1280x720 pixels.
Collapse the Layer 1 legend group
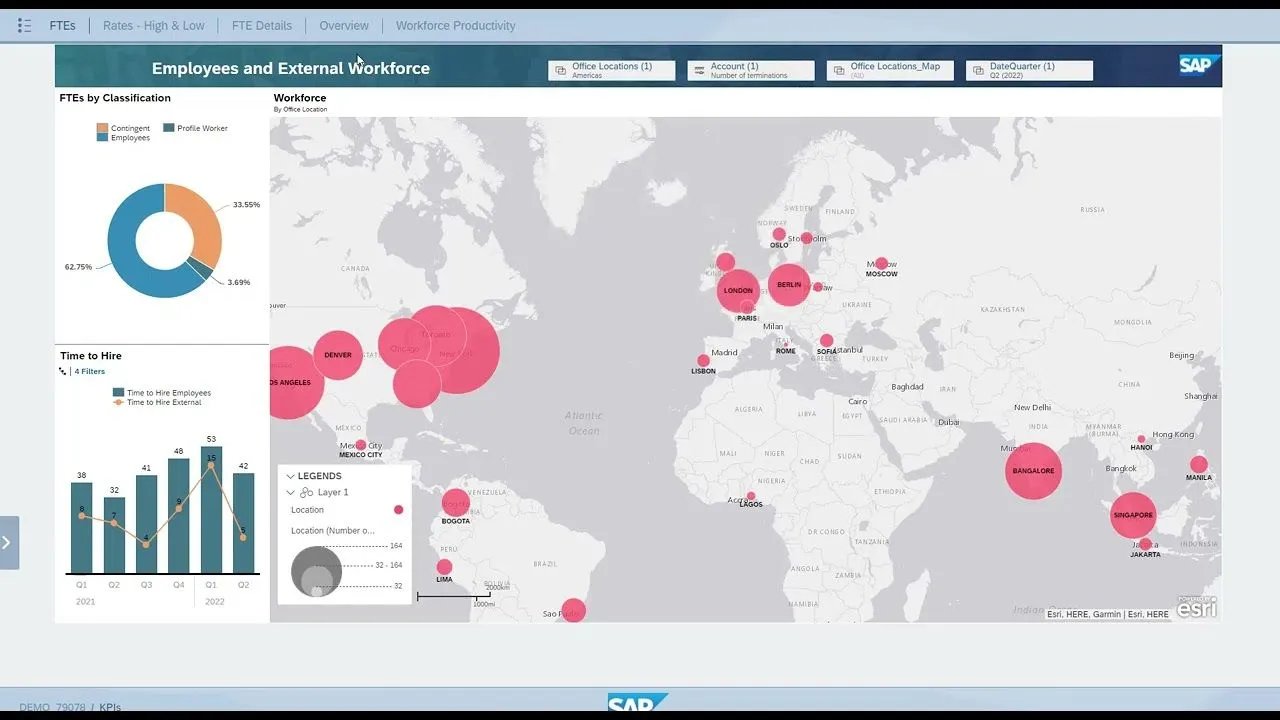coord(291,493)
